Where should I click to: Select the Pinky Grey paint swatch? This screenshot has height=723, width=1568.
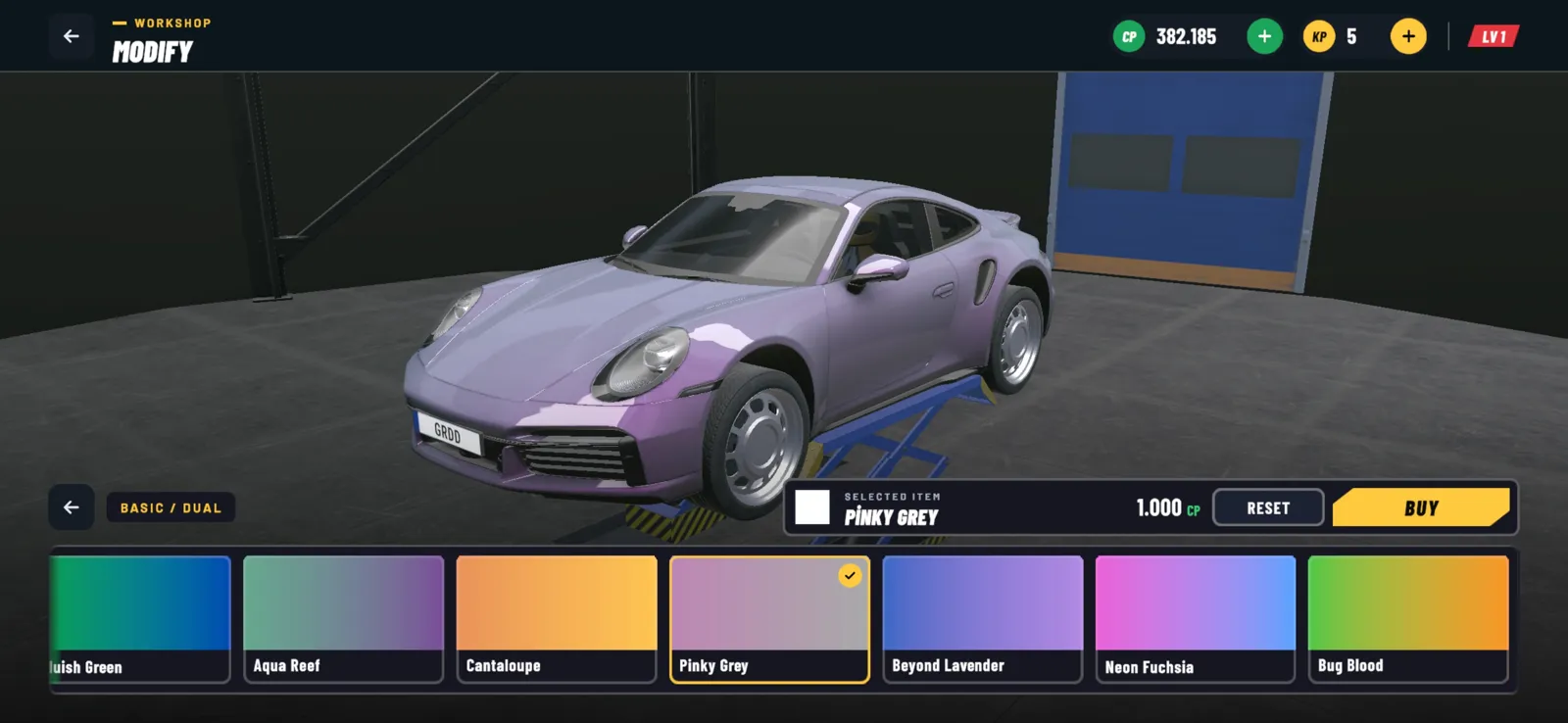pyautogui.click(x=769, y=619)
